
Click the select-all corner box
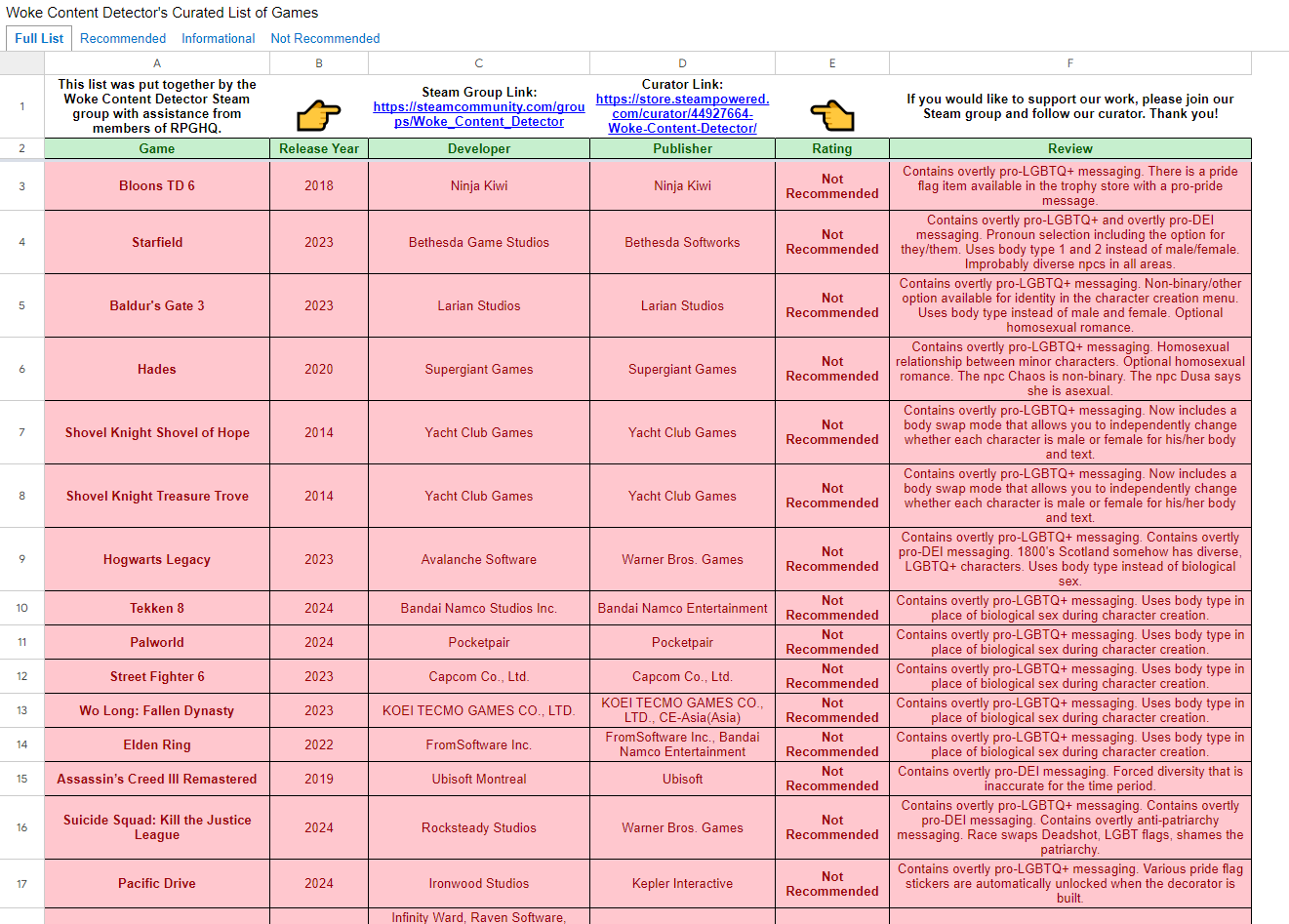click(21, 63)
